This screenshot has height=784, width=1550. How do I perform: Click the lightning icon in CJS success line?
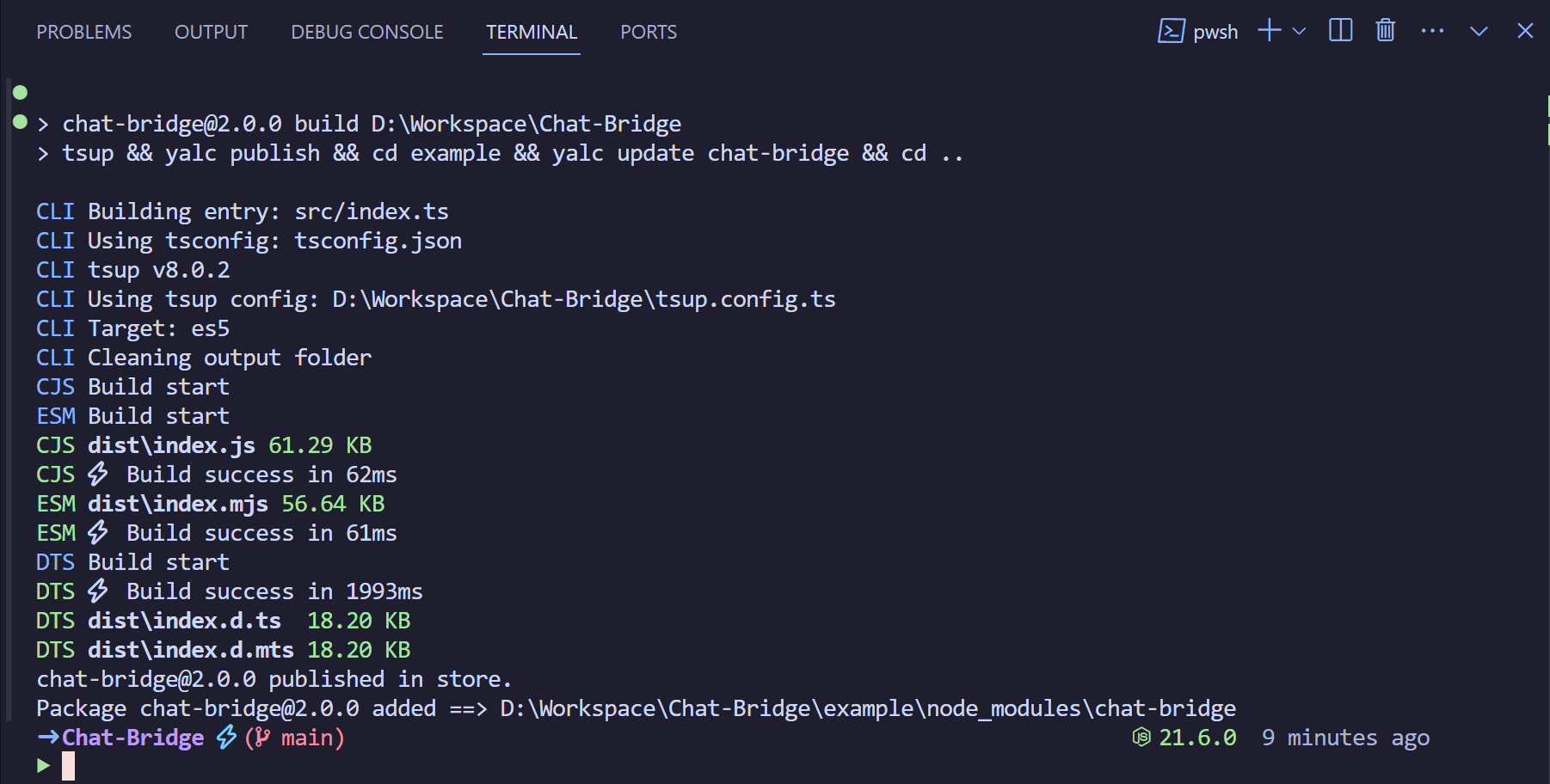tap(98, 474)
